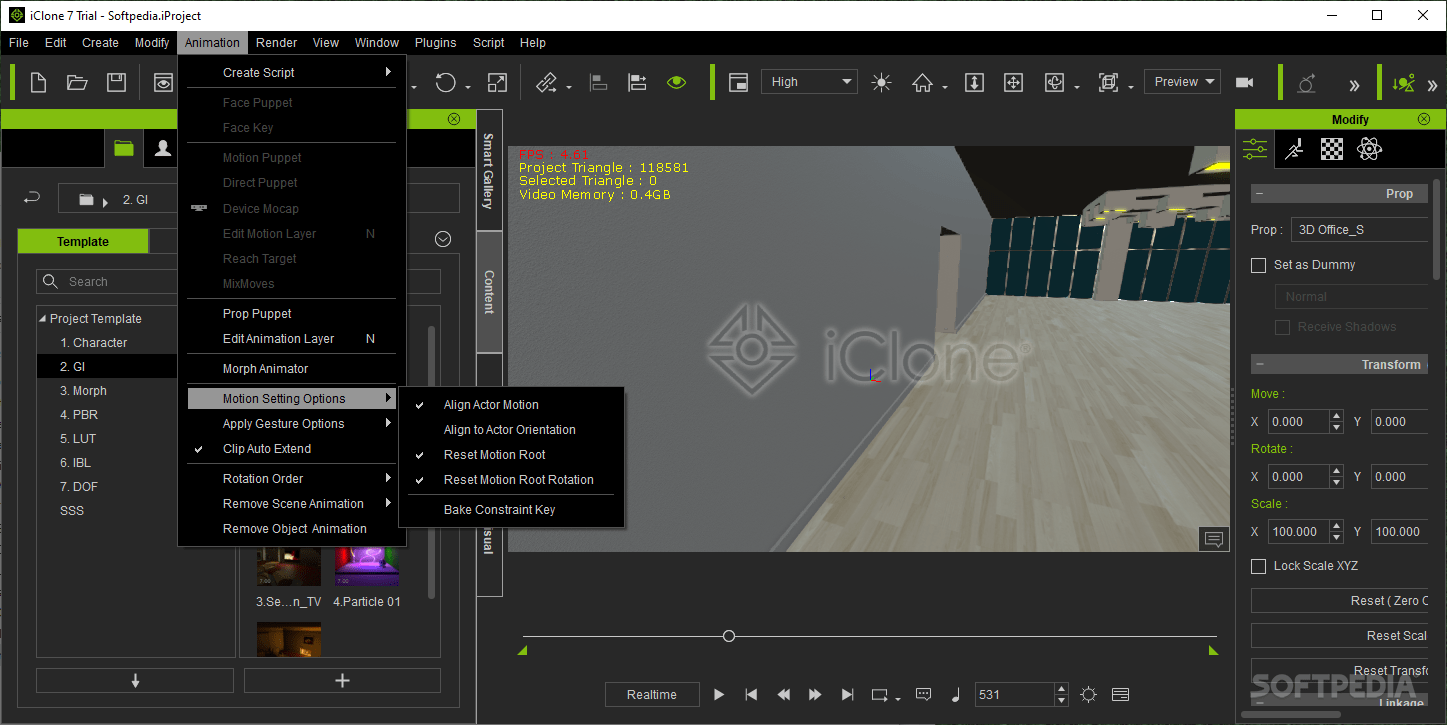Save the project using the floppy disk icon

117,83
